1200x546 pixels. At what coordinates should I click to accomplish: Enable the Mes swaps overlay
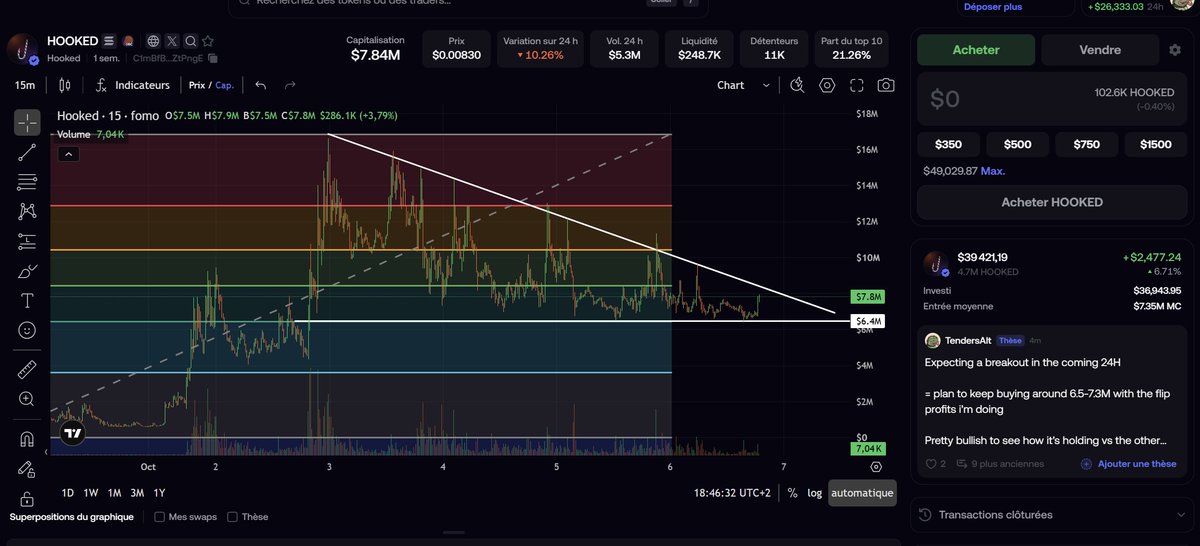point(160,517)
